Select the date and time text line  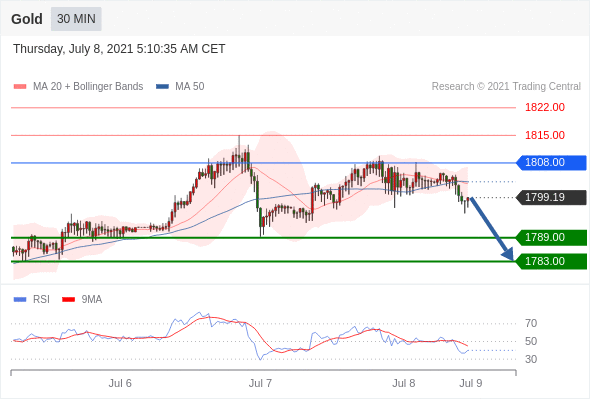tap(119, 49)
